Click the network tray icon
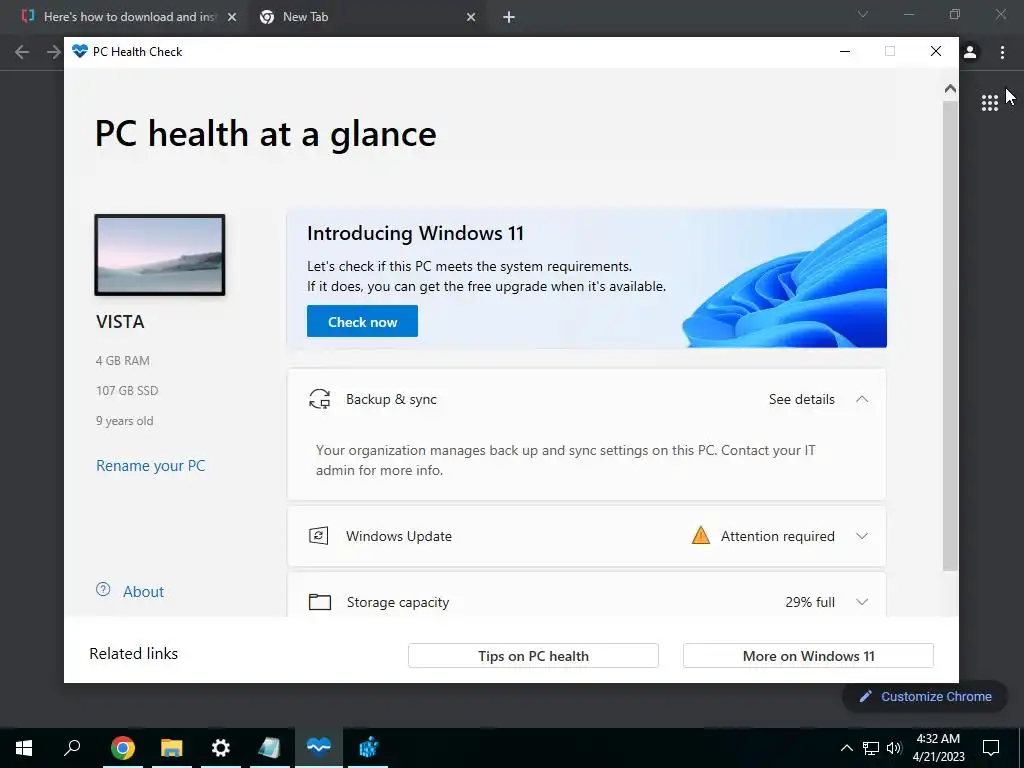 (x=871, y=748)
